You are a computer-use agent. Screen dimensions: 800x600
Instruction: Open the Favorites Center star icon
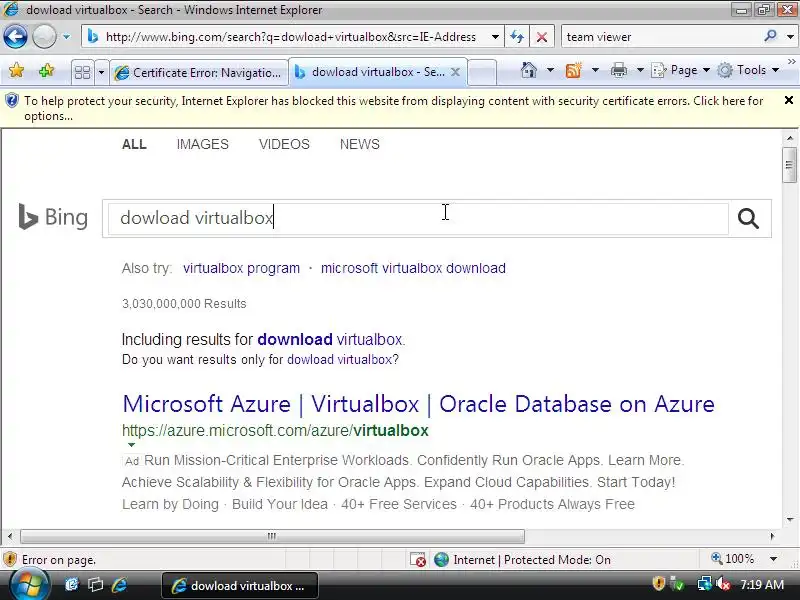16,70
